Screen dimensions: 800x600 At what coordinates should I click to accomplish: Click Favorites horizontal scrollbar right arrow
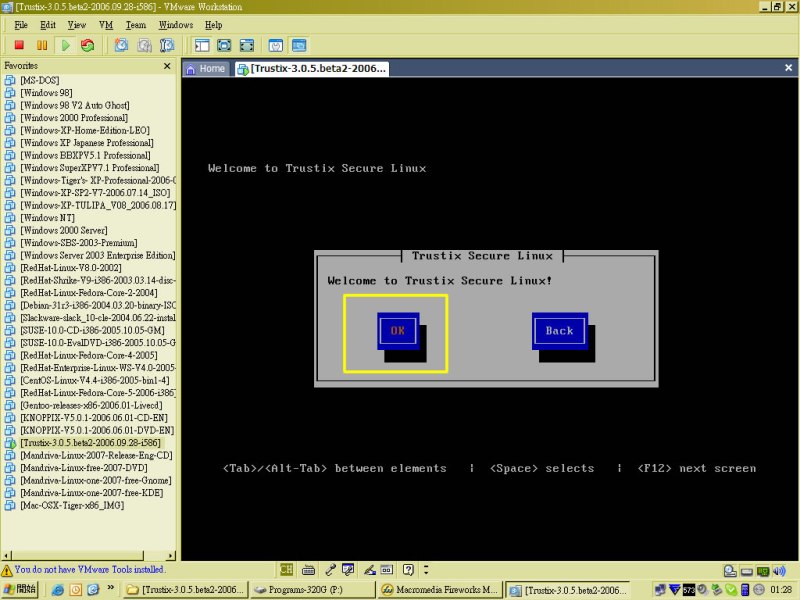coord(171,555)
